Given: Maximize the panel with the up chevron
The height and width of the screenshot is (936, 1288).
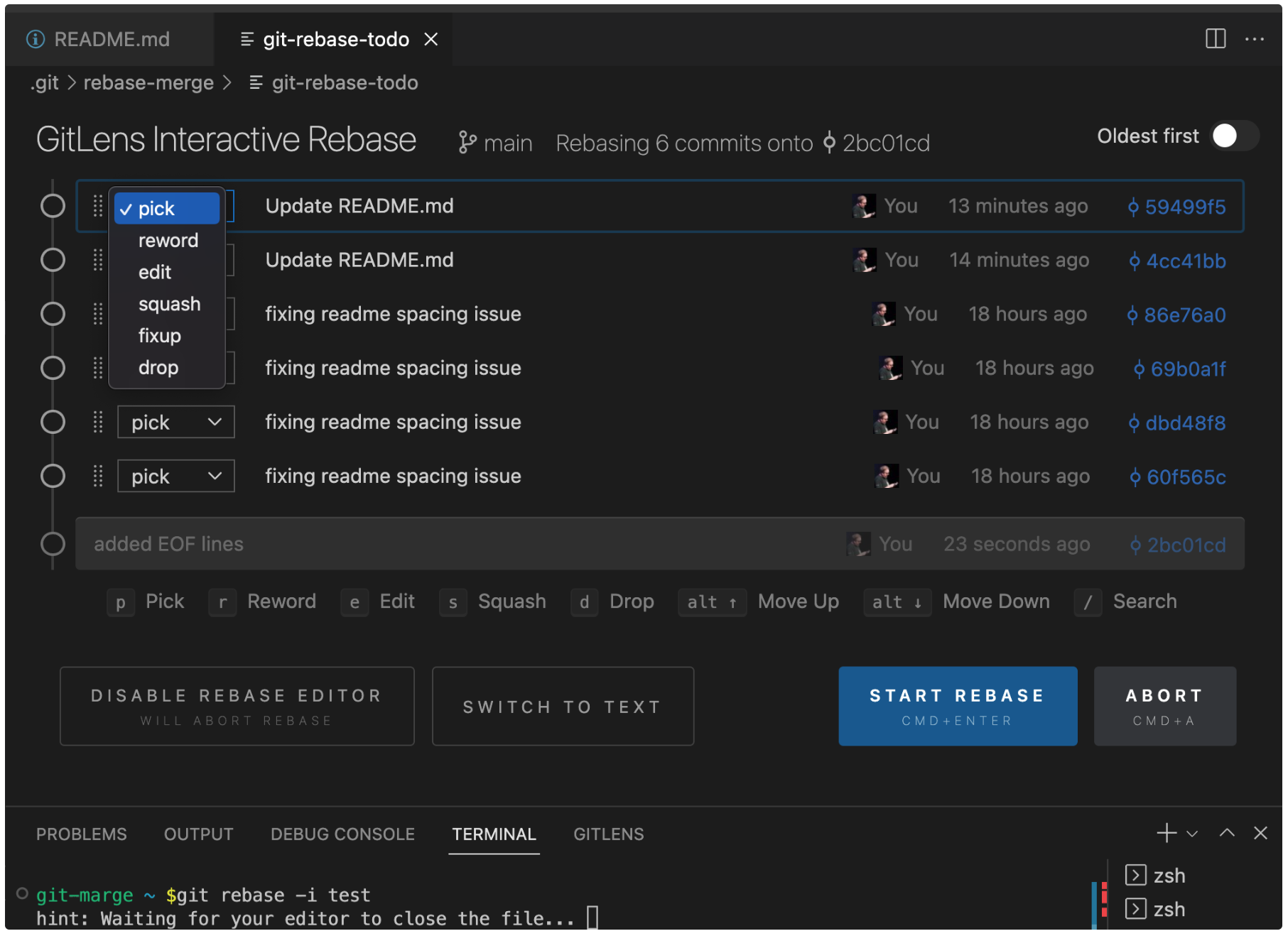Looking at the screenshot, I should pos(1227,833).
